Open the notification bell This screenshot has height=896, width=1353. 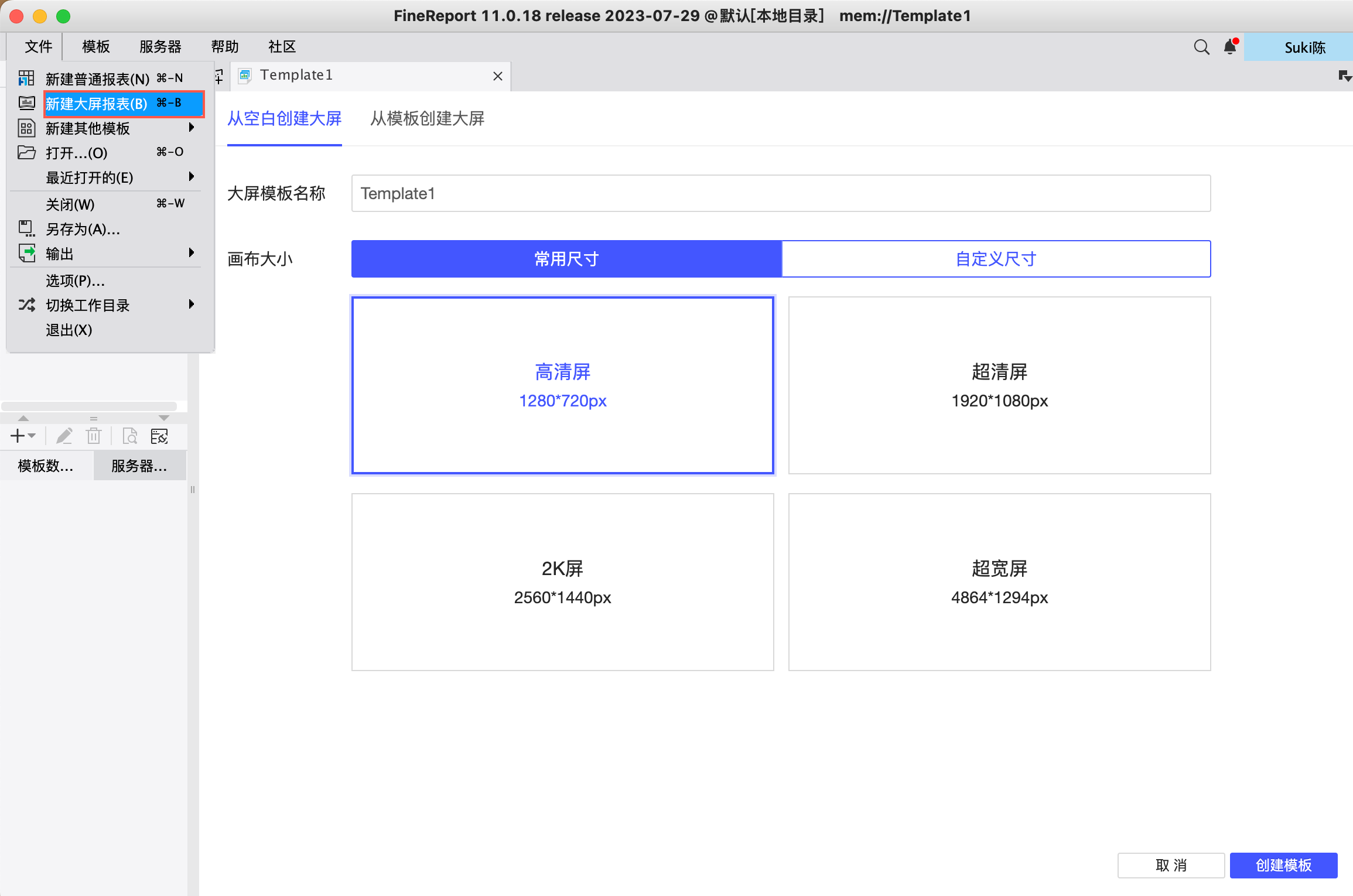(x=1230, y=47)
